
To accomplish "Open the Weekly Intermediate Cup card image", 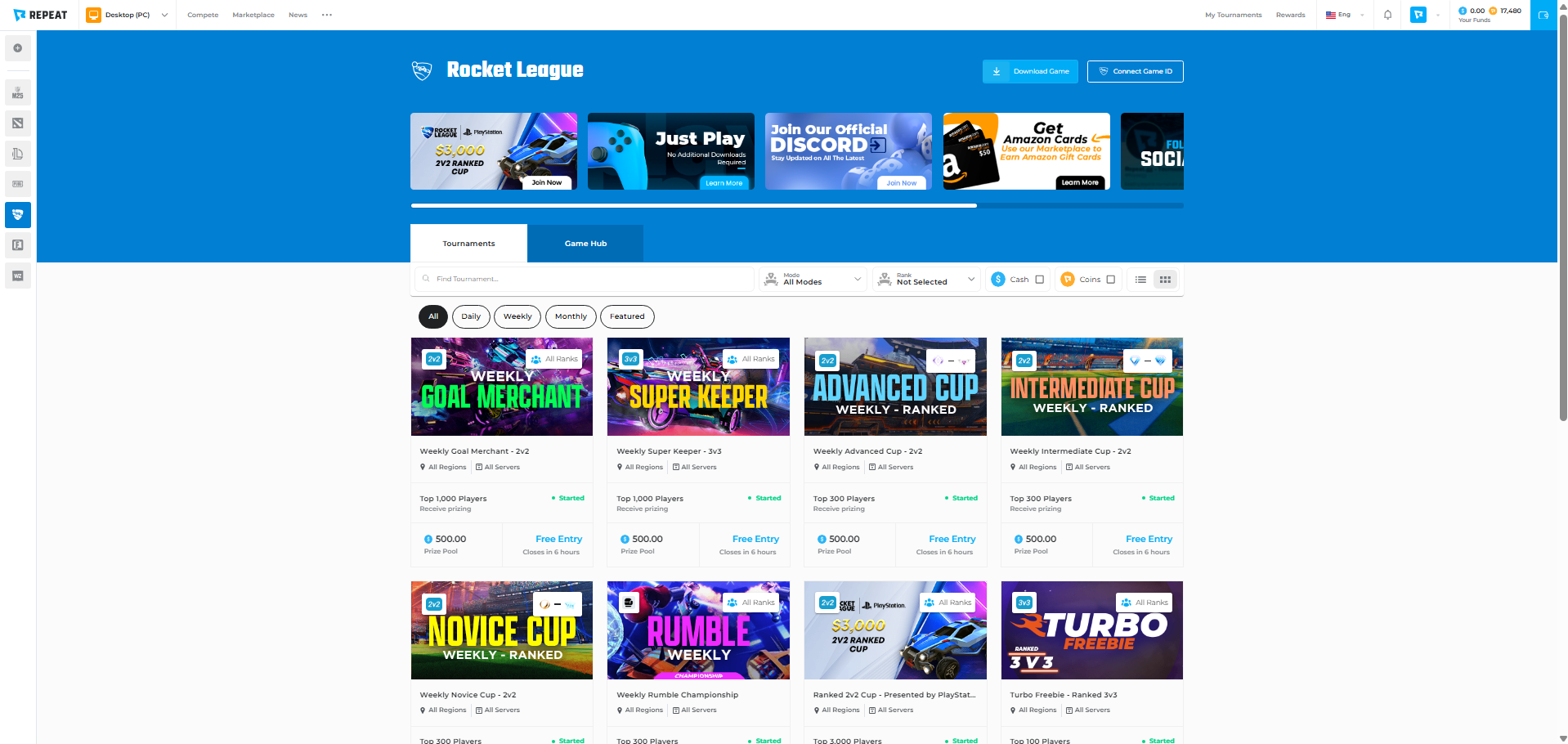I will click(1092, 387).
